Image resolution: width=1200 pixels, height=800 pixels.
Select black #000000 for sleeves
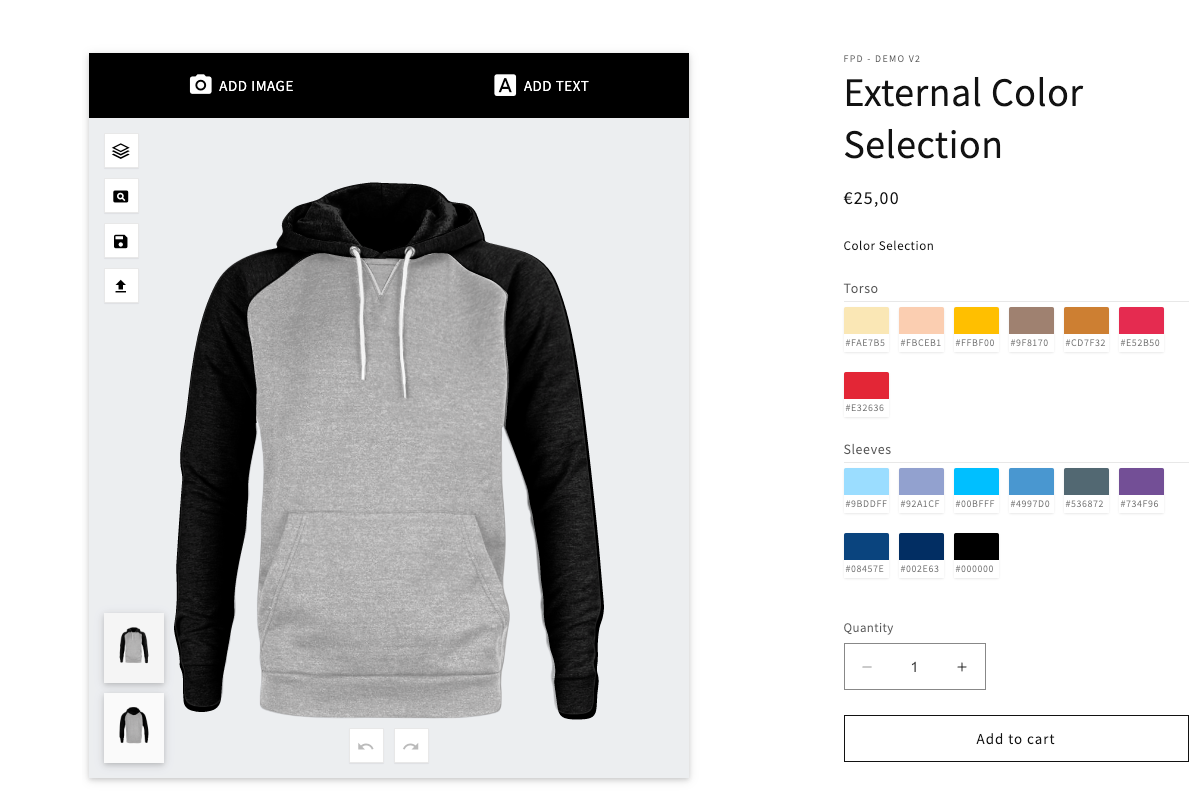[x=976, y=545]
